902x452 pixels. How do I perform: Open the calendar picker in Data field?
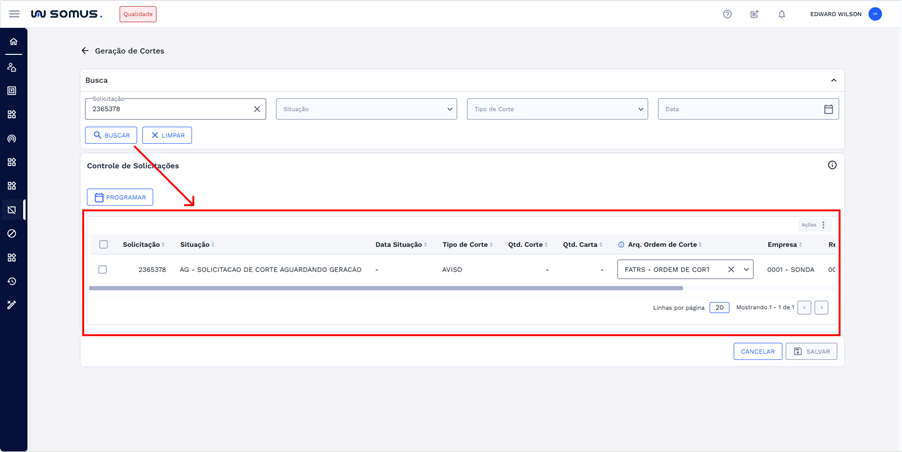828,109
